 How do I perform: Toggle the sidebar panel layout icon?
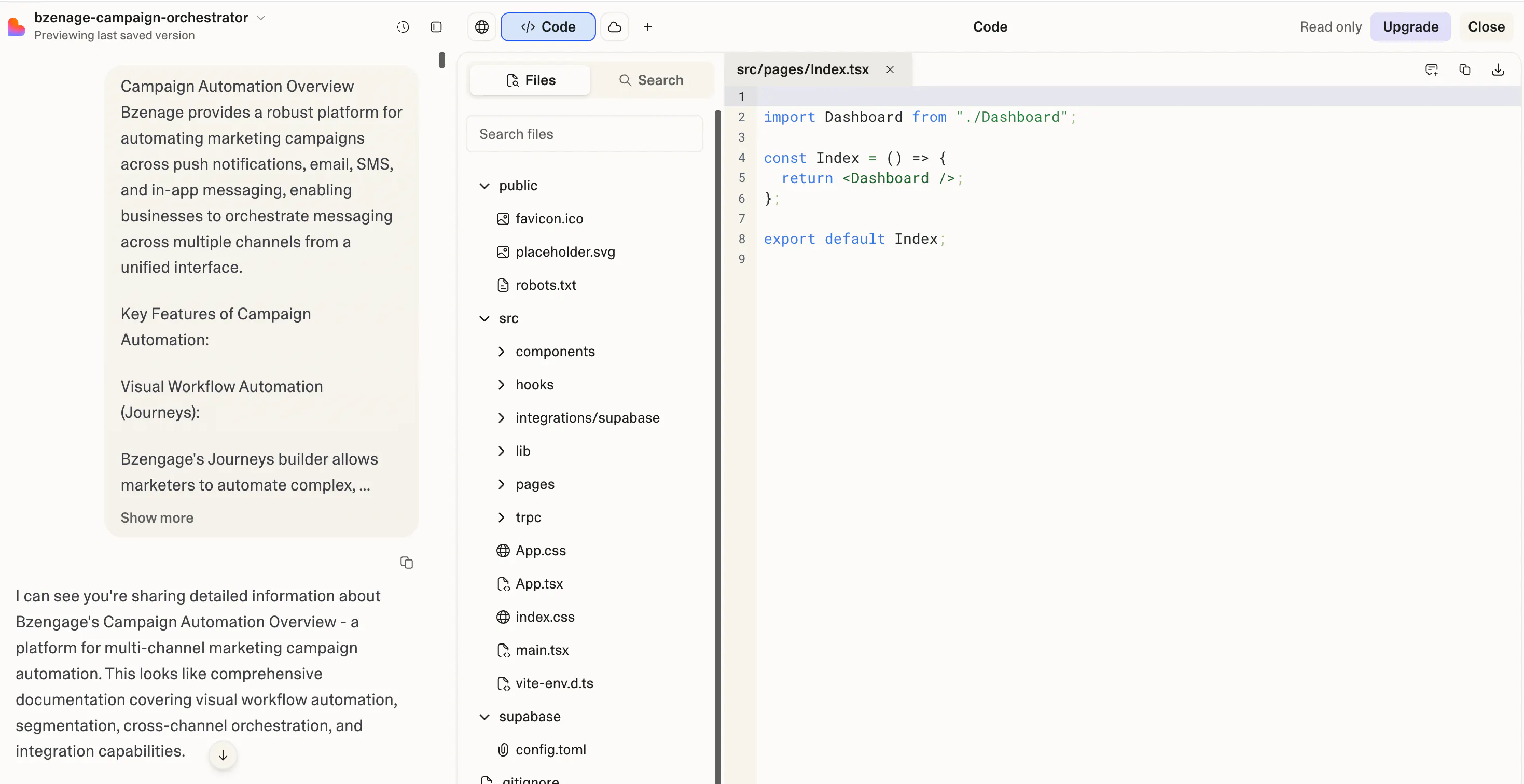[436, 27]
